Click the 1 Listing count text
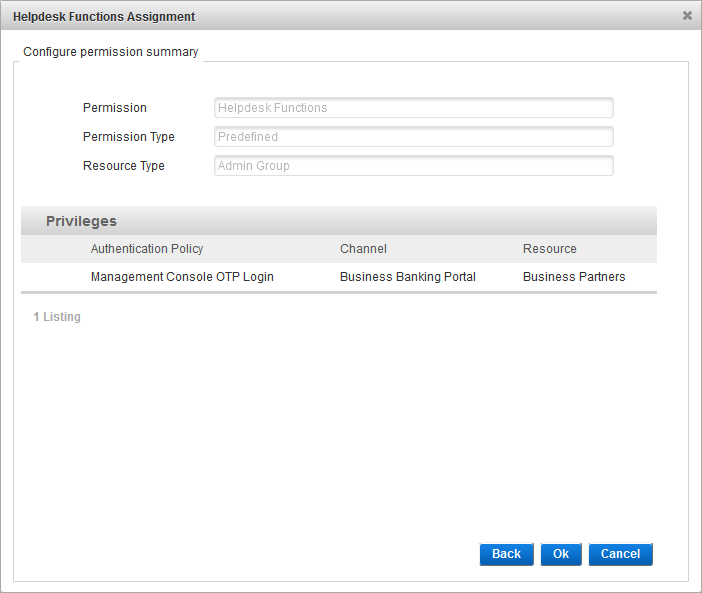Screen dimensions: 702x593 57,317
